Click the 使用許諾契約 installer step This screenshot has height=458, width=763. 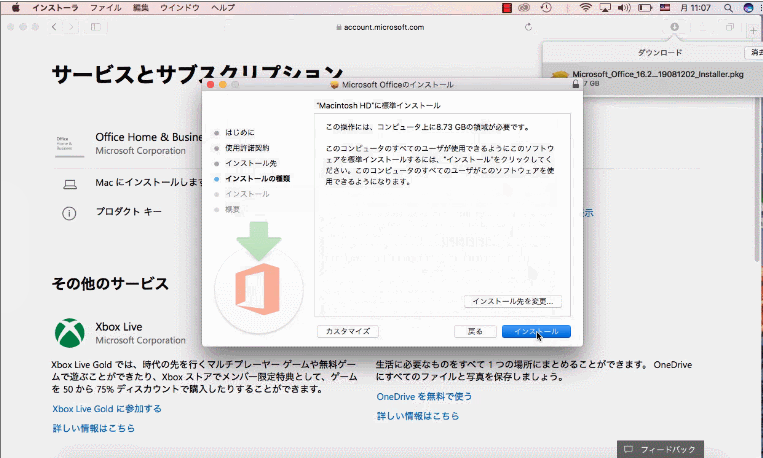(247, 148)
